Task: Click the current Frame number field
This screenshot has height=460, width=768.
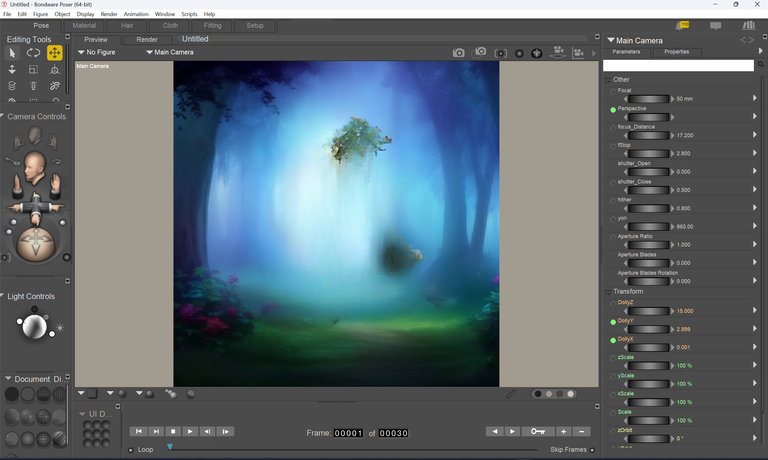Action: tap(348, 433)
